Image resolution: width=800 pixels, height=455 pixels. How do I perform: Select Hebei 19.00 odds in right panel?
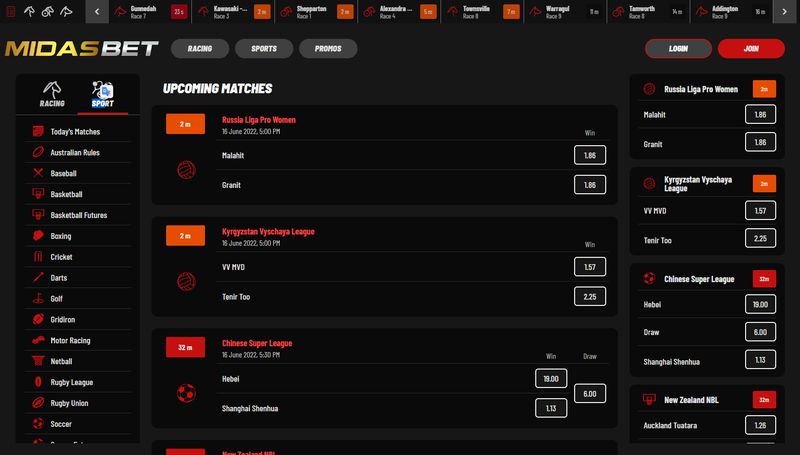click(760, 304)
